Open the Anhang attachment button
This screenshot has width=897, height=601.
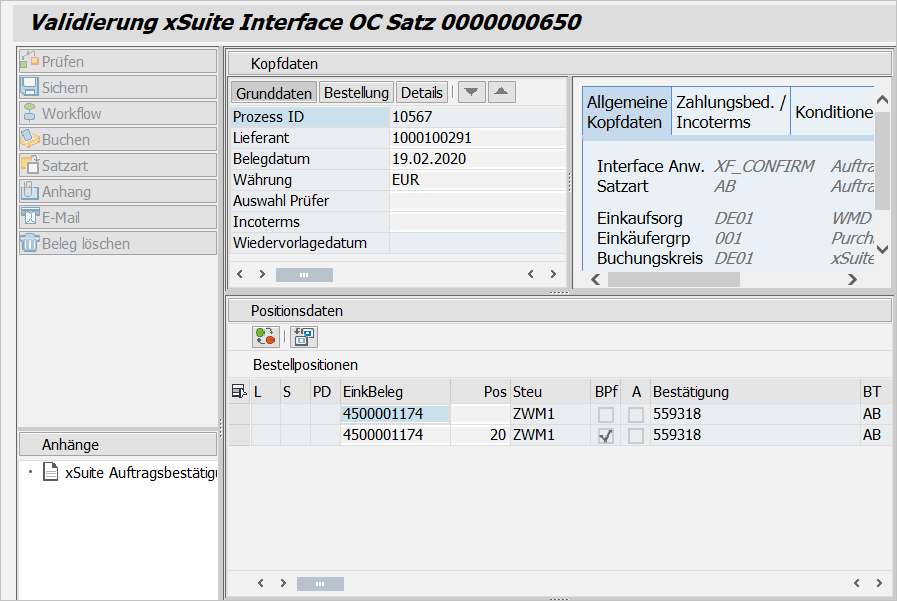pos(117,192)
